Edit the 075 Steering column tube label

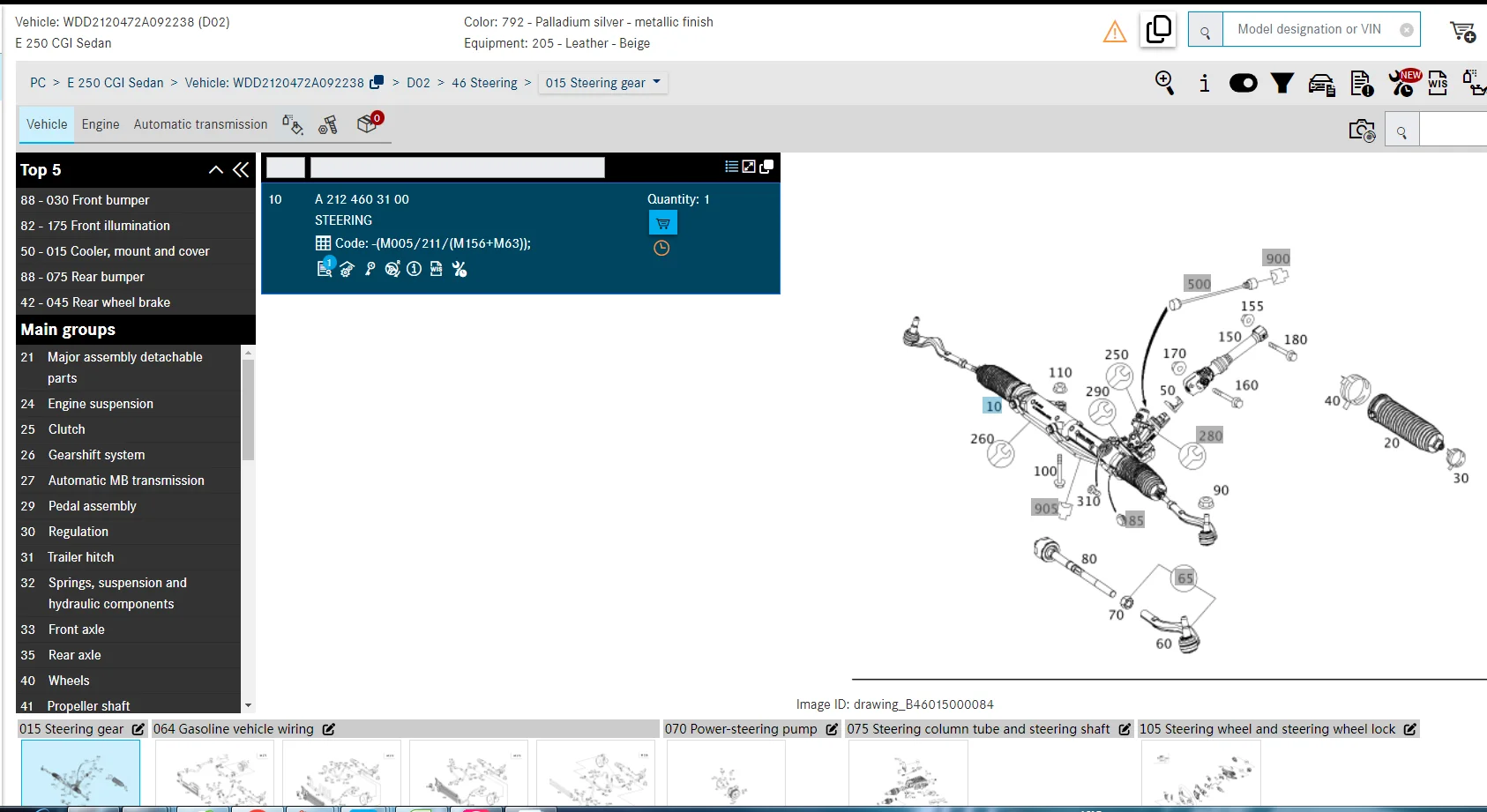1125,729
